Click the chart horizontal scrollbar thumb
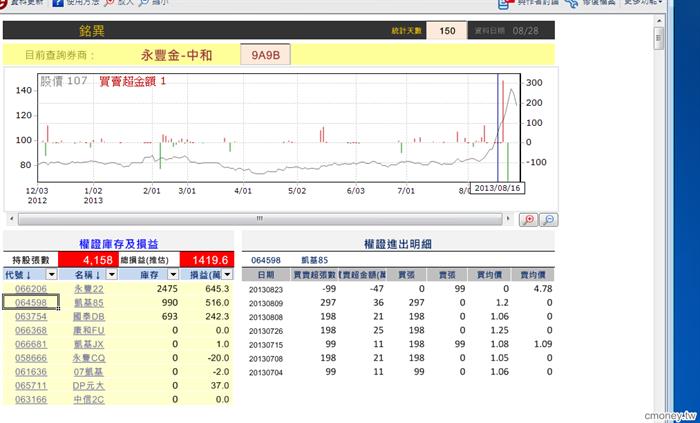The height and width of the screenshot is (423, 700). click(x=260, y=219)
